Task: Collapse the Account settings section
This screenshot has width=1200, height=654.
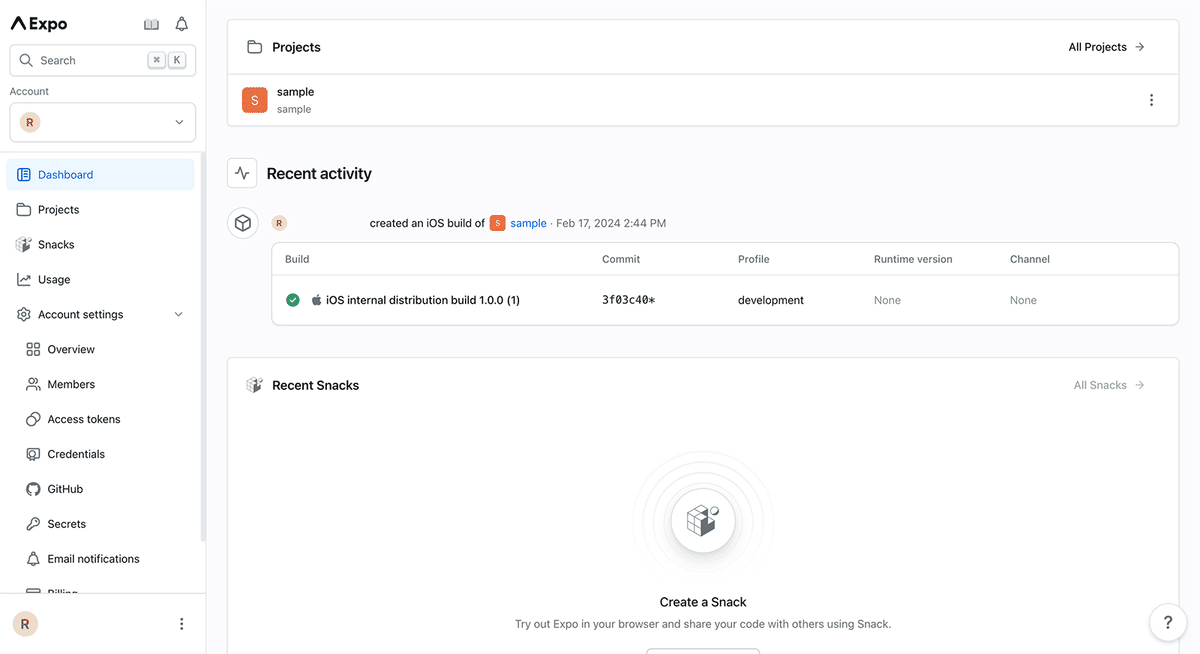Action: pyautogui.click(x=179, y=315)
